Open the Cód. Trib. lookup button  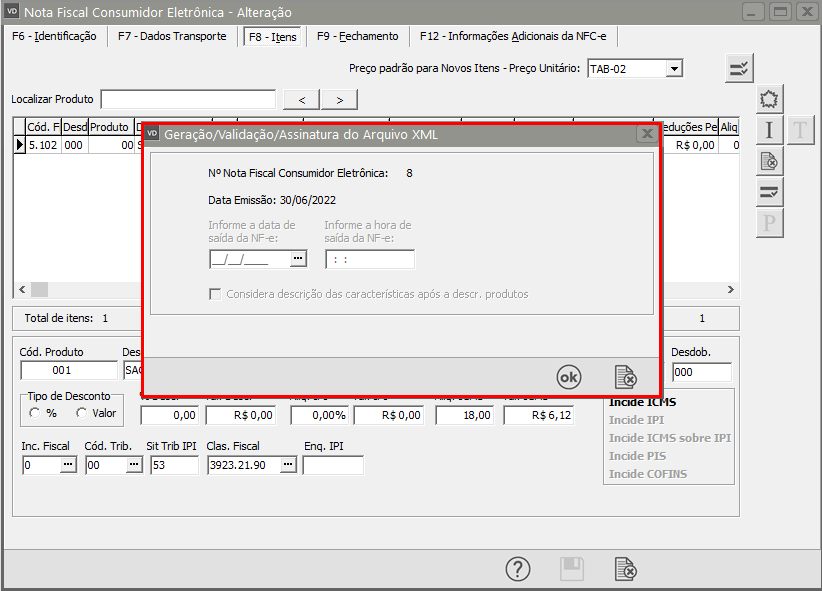[134, 465]
